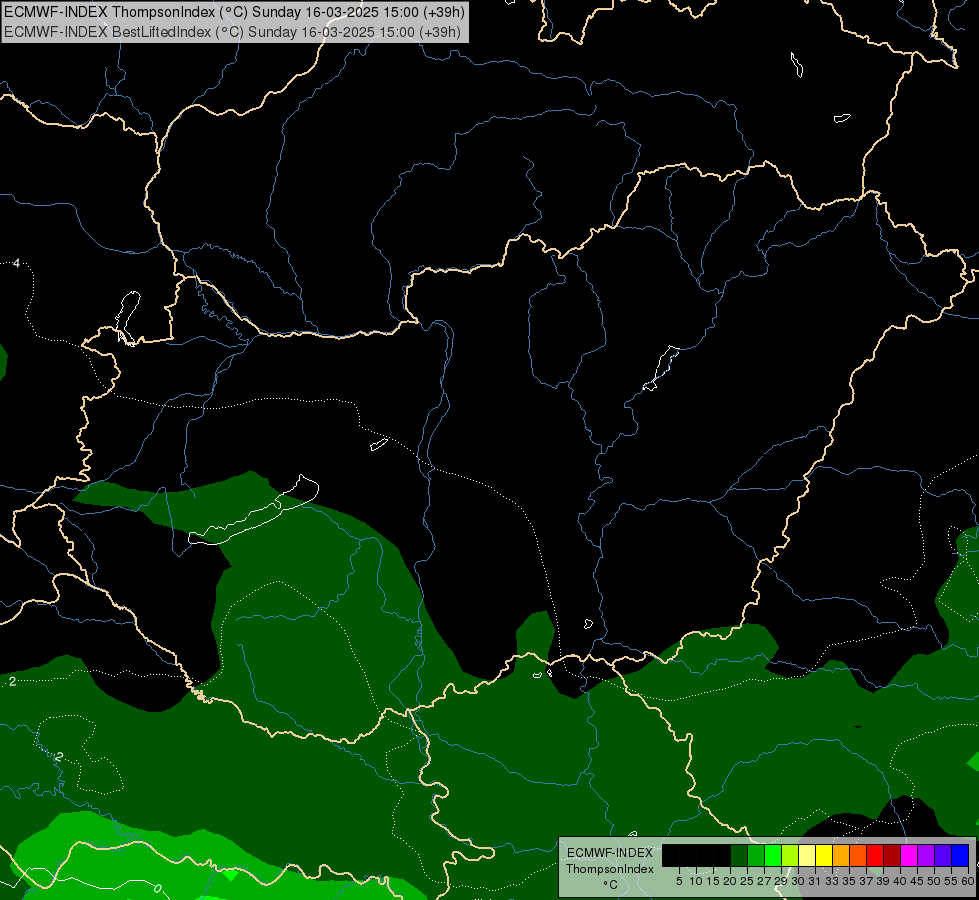Click the "4" contour label on the map
979x900 pixels.
tap(17, 263)
